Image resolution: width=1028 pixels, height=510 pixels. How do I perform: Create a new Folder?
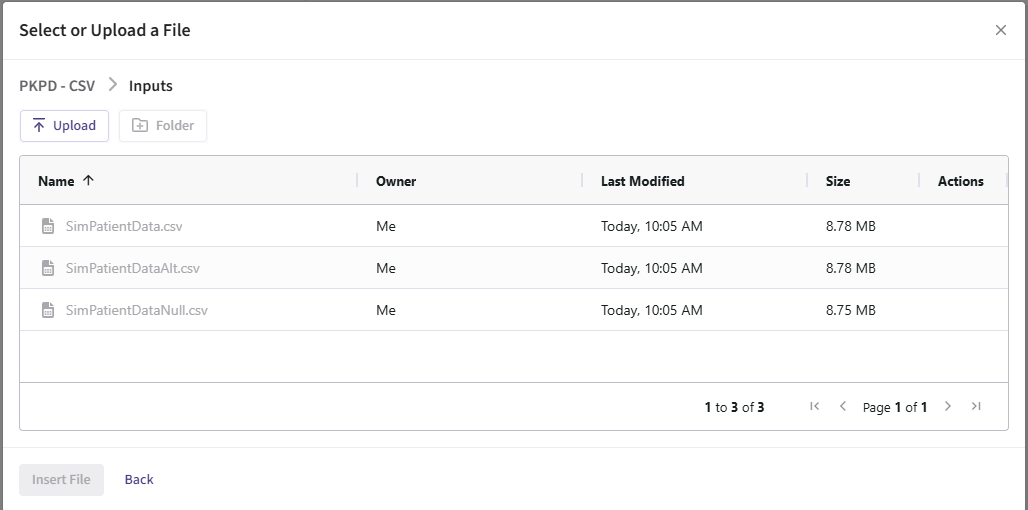click(x=163, y=126)
